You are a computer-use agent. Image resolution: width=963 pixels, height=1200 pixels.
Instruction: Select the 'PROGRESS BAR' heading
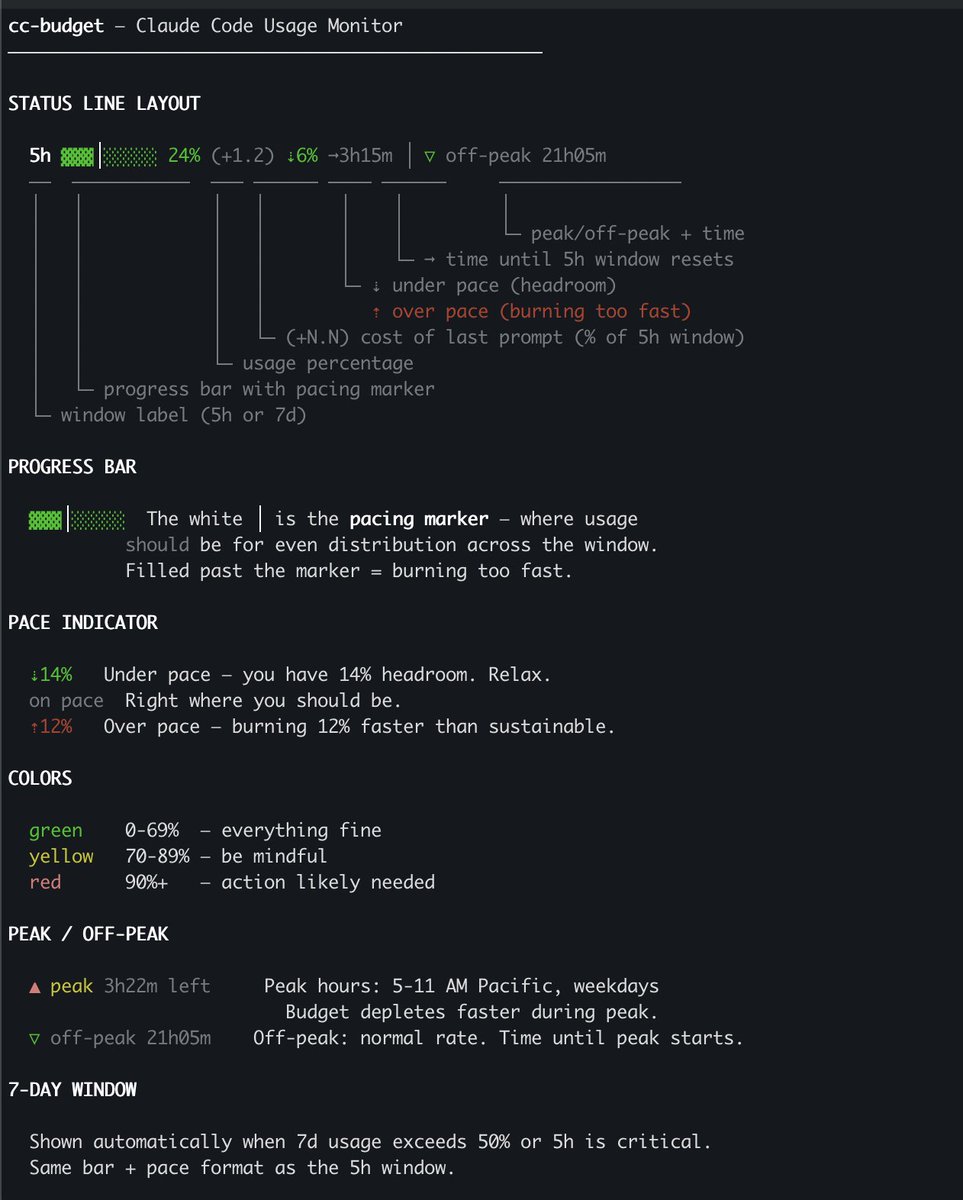coord(72,467)
